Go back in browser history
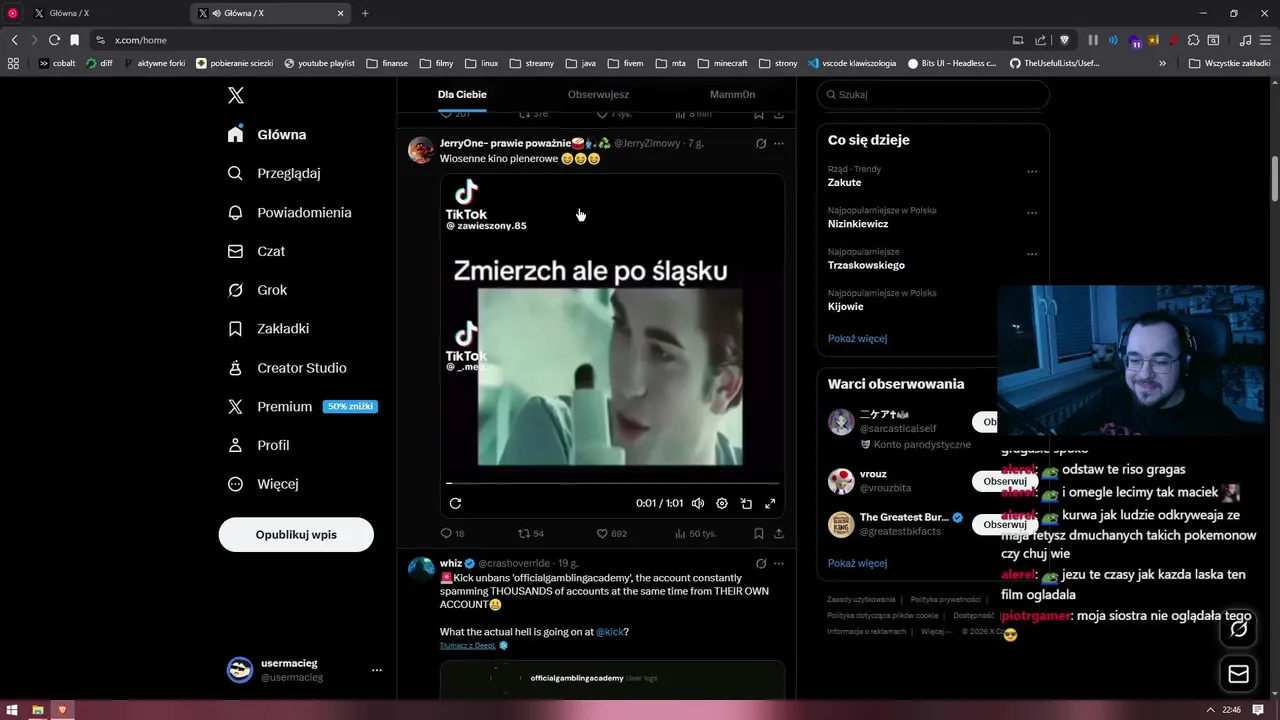1280x720 pixels. click(x=14, y=40)
